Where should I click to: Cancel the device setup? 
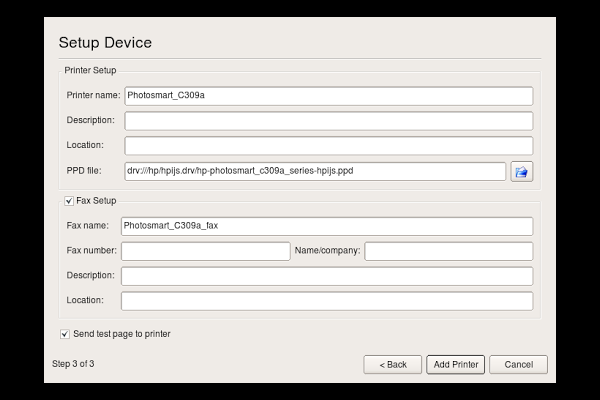518,364
